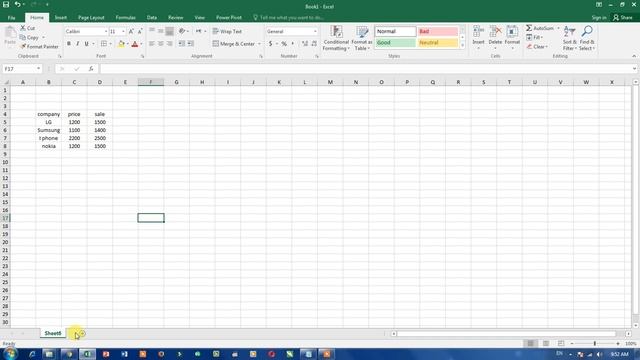
Task: Open the Merge & Center dropdown arrow
Action: point(259,44)
